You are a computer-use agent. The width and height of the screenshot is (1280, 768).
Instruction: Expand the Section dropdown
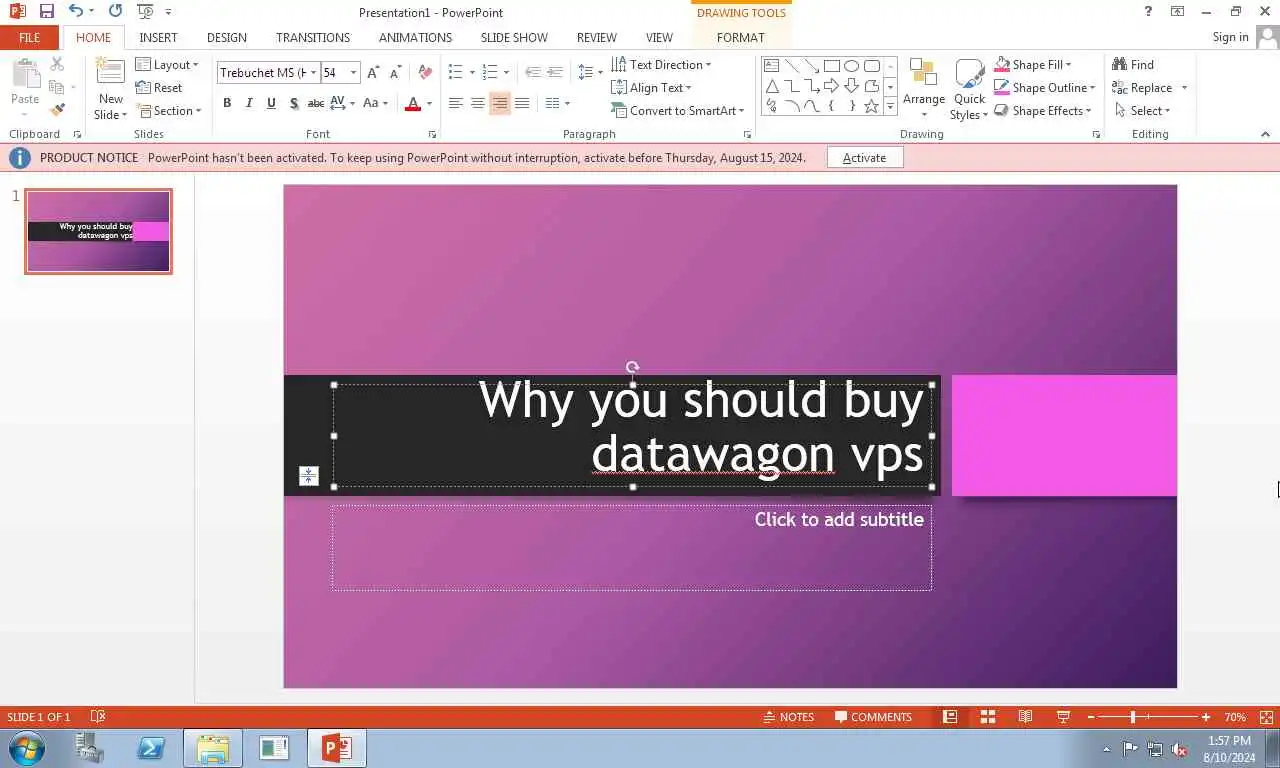pos(168,111)
